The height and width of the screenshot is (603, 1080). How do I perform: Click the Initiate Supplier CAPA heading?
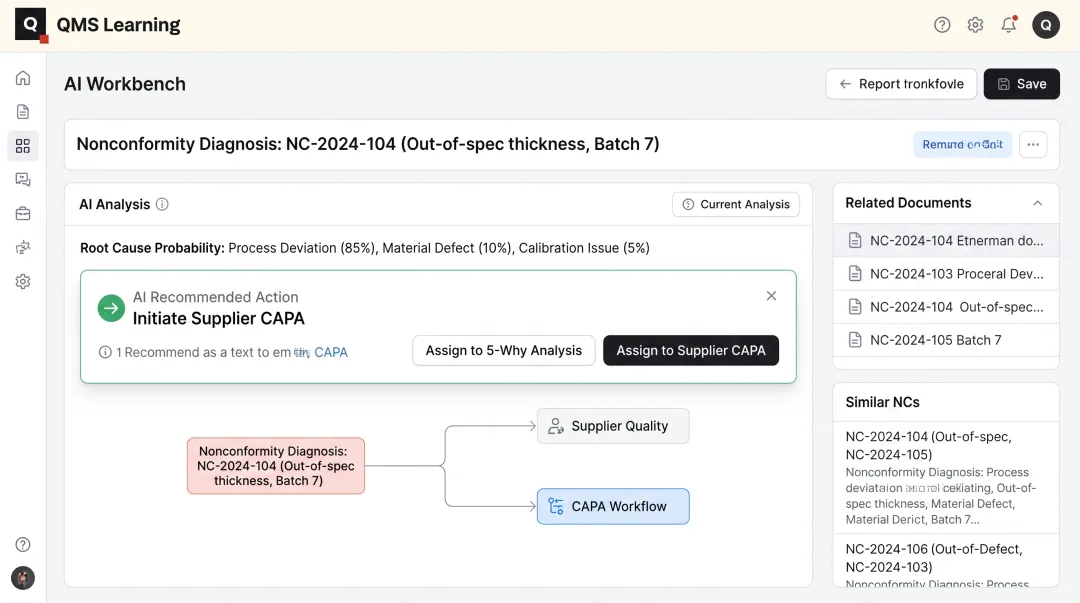click(x=218, y=318)
